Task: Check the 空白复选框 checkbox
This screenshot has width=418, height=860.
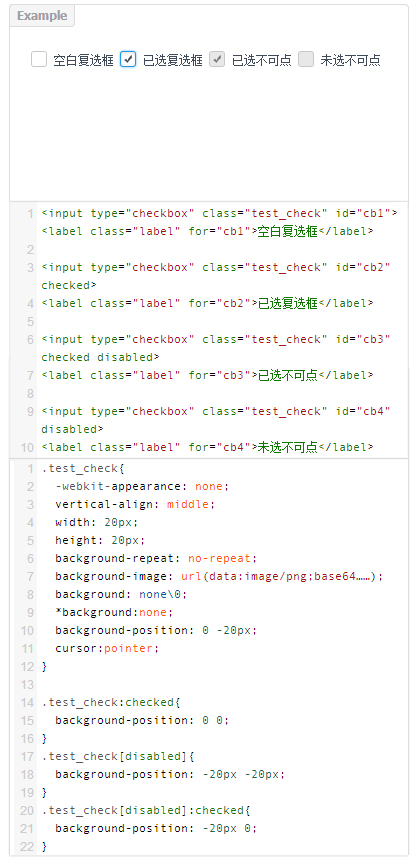Action: pos(39,59)
